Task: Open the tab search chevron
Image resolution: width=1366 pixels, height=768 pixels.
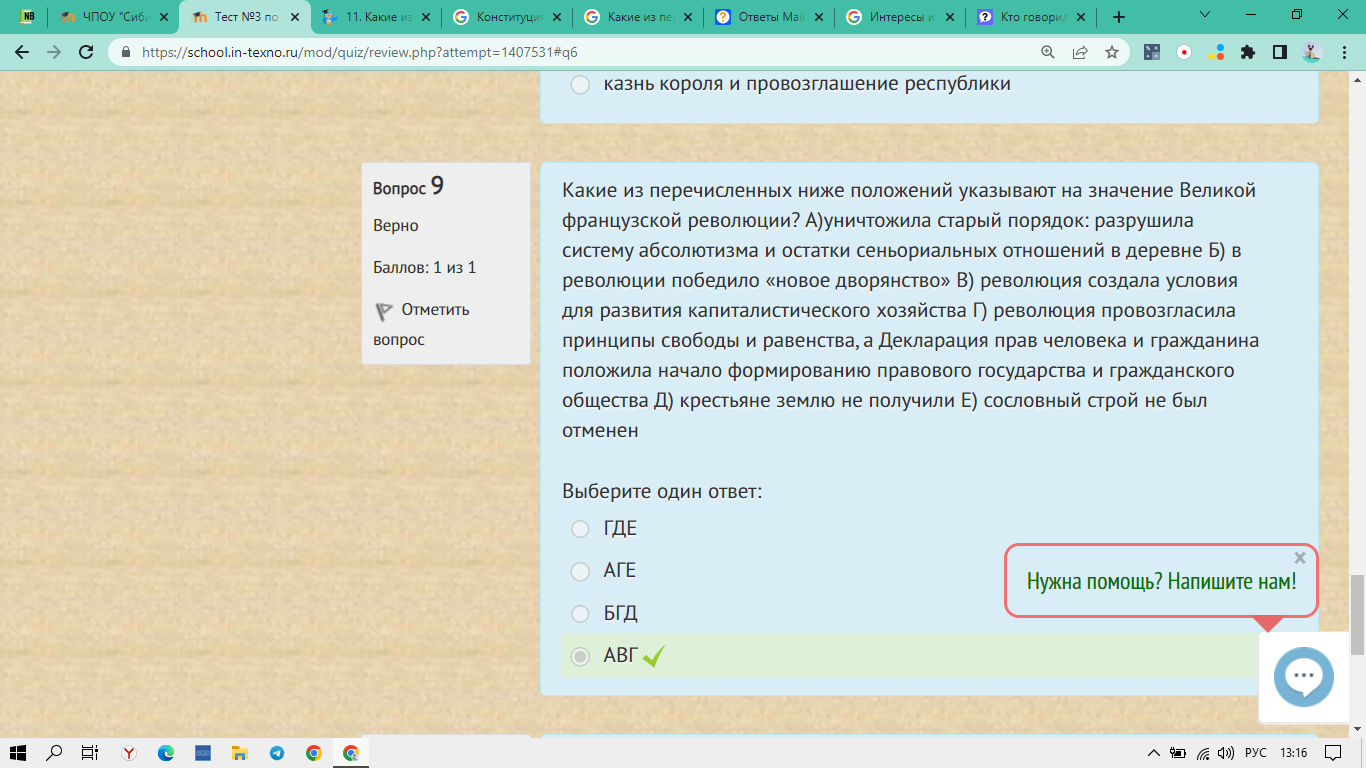Action: pyautogui.click(x=1204, y=16)
